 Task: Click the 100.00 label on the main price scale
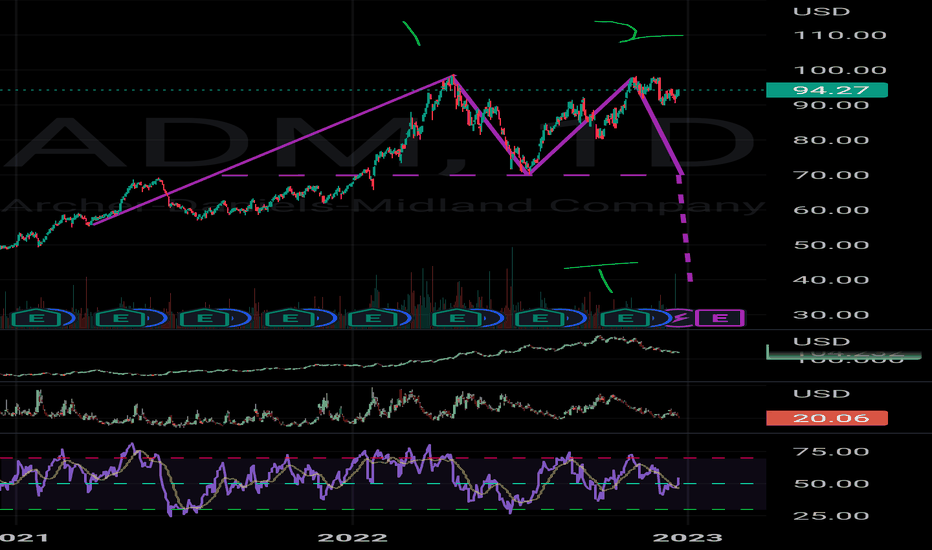840,70
